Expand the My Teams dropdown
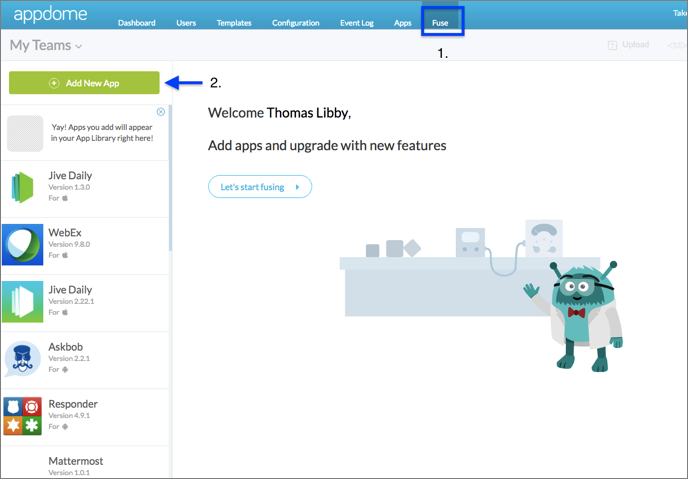Screen dimensions: 688x479 point(46,45)
